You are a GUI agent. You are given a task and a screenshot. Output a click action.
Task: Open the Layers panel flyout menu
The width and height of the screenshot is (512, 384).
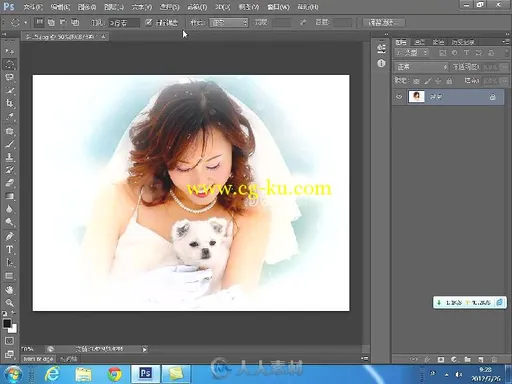[506, 42]
